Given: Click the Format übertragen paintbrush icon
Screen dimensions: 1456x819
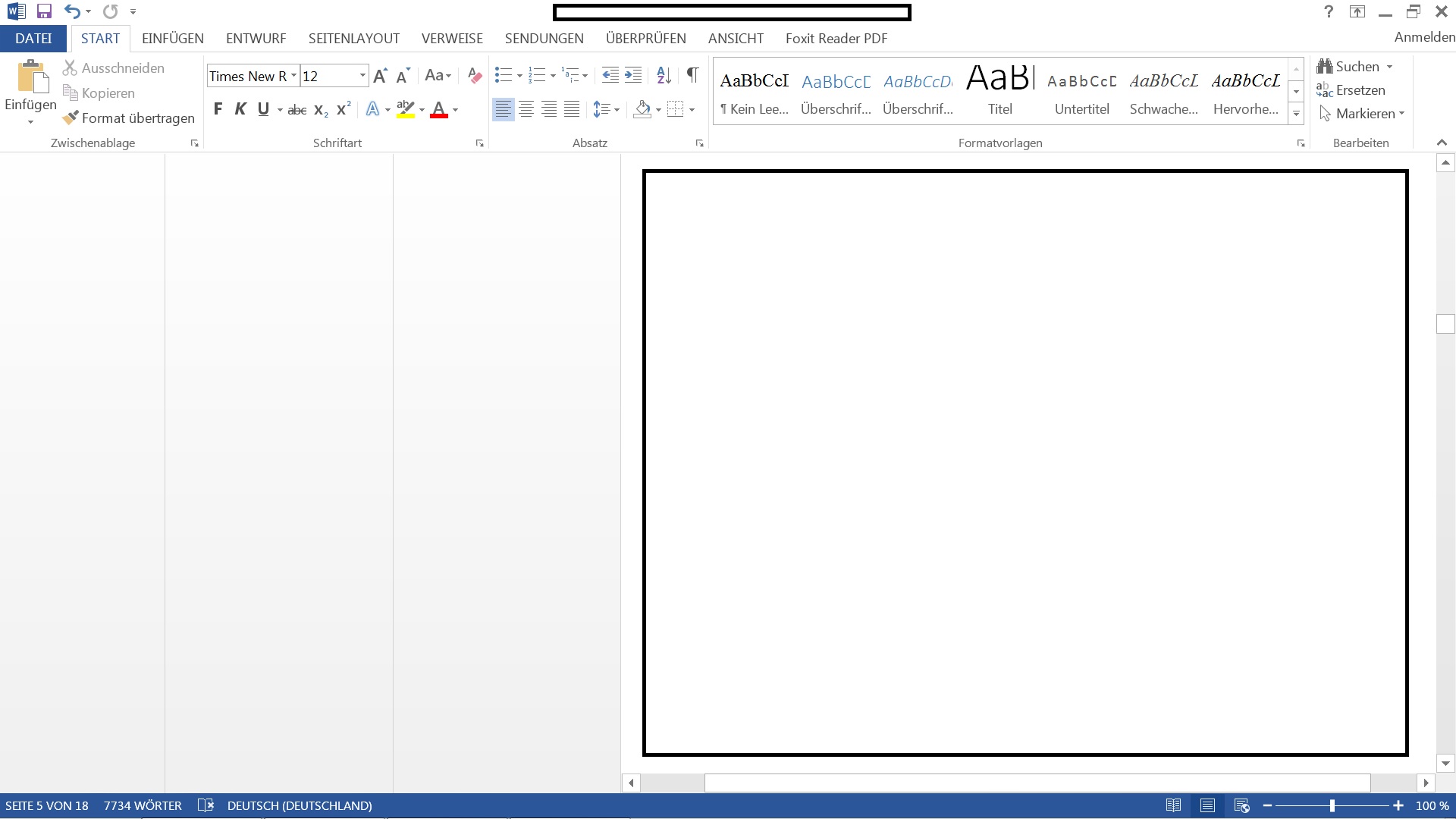Looking at the screenshot, I should tap(71, 118).
